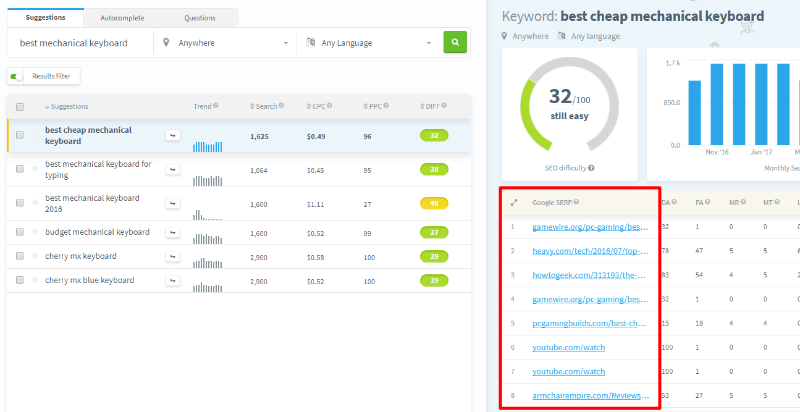Click the MT column help icon
The image size is (800, 412).
point(777,202)
